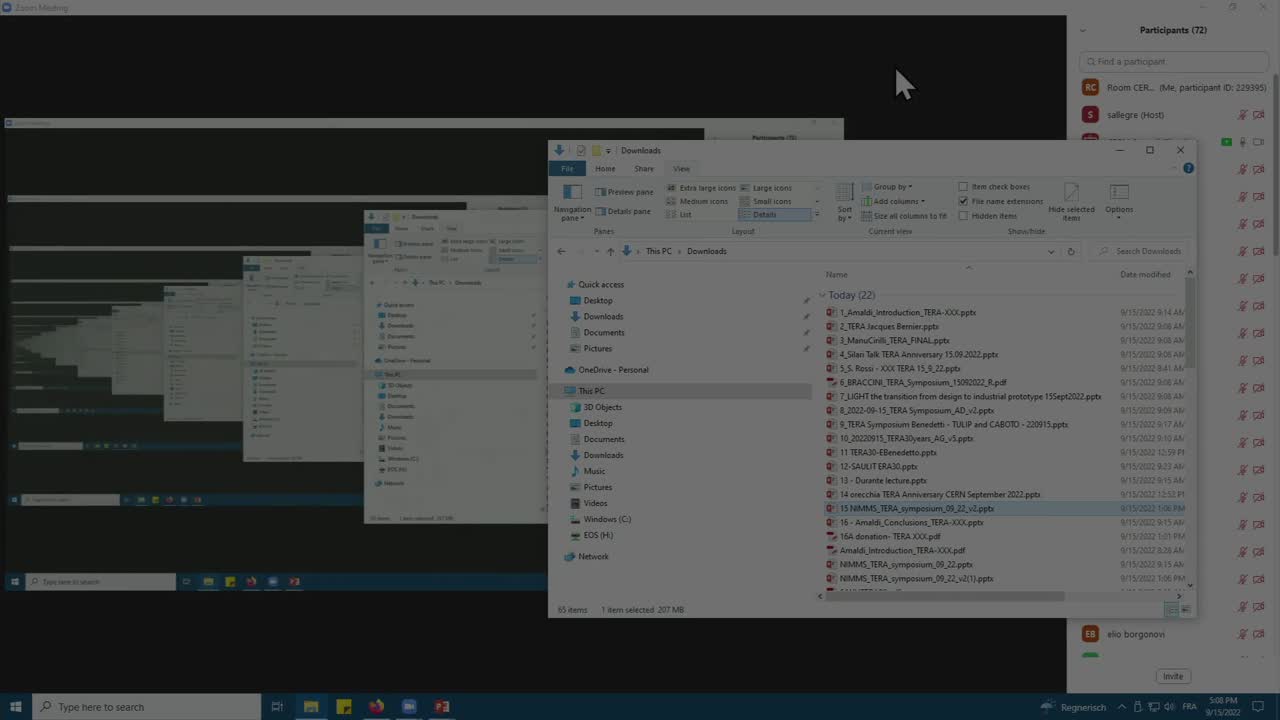Click This PC in address bar
1280x720 pixels.
[x=659, y=251]
